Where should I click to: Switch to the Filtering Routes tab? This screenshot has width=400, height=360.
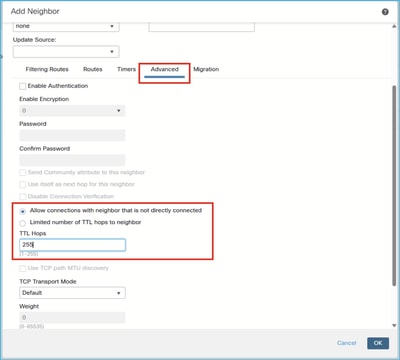[x=47, y=69]
